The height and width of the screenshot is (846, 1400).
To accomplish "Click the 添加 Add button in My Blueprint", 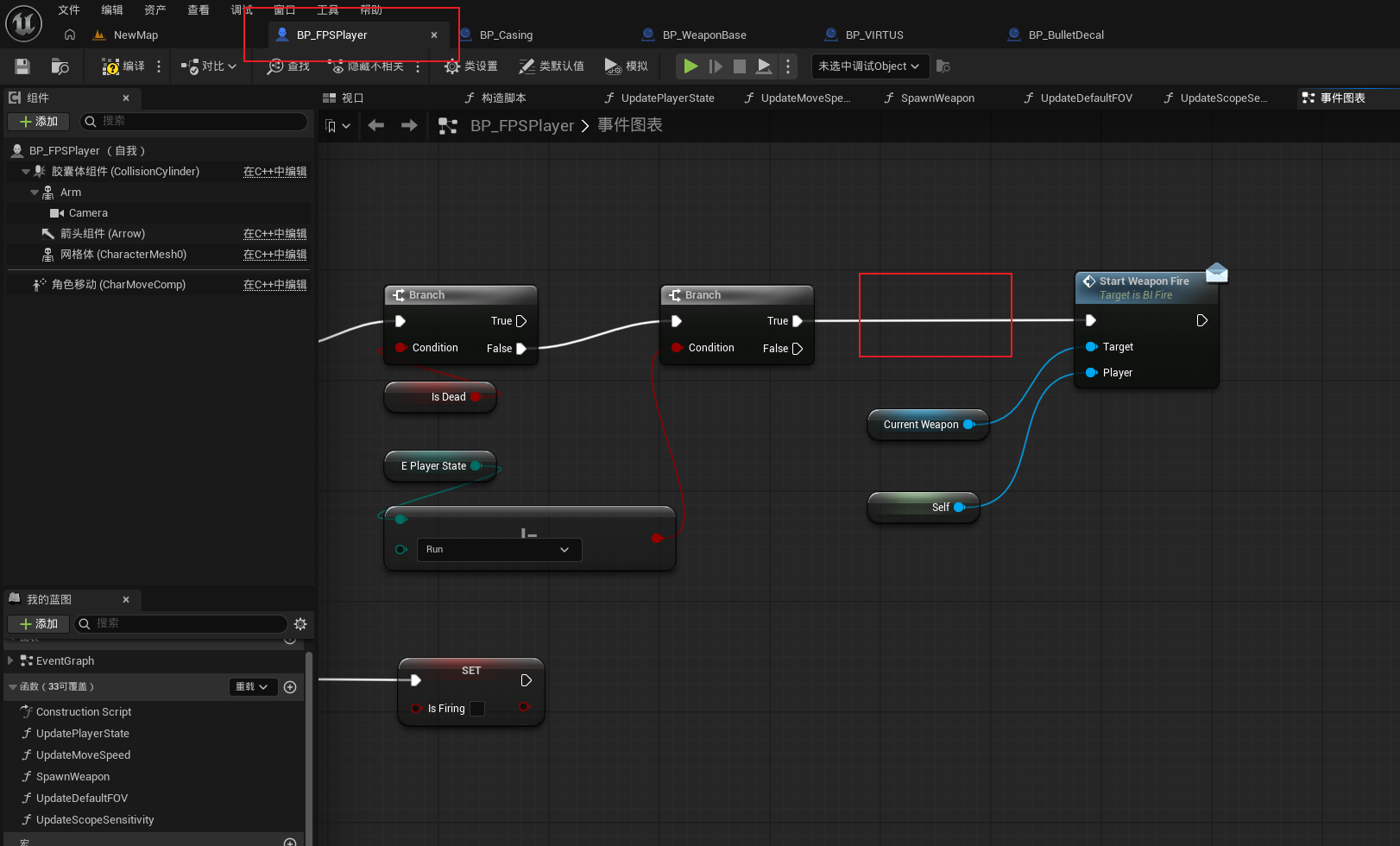I will pyautogui.click(x=39, y=624).
